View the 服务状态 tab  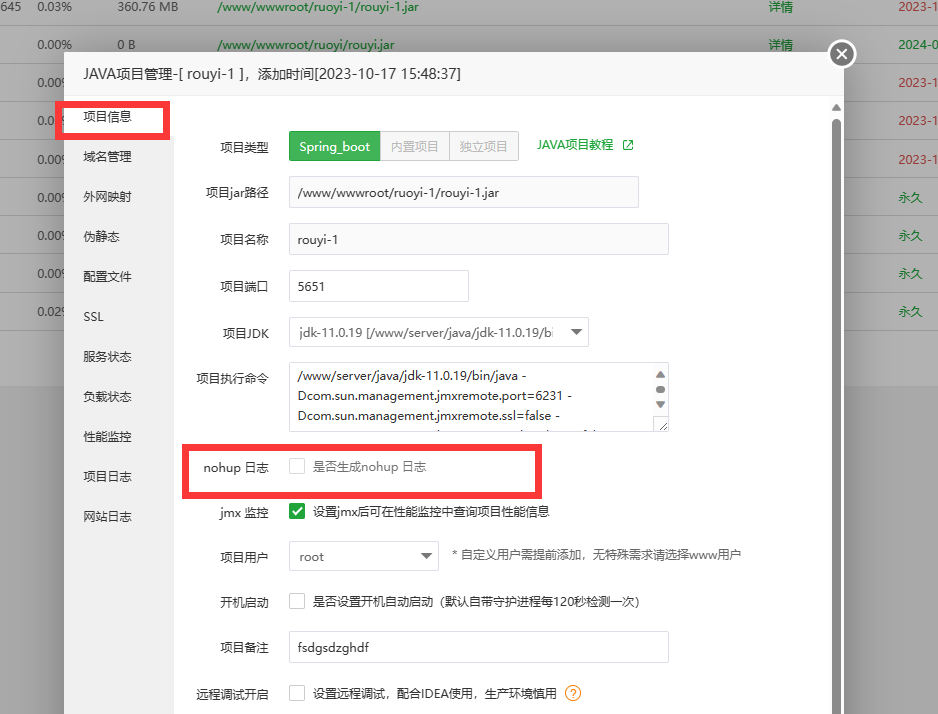click(x=107, y=357)
